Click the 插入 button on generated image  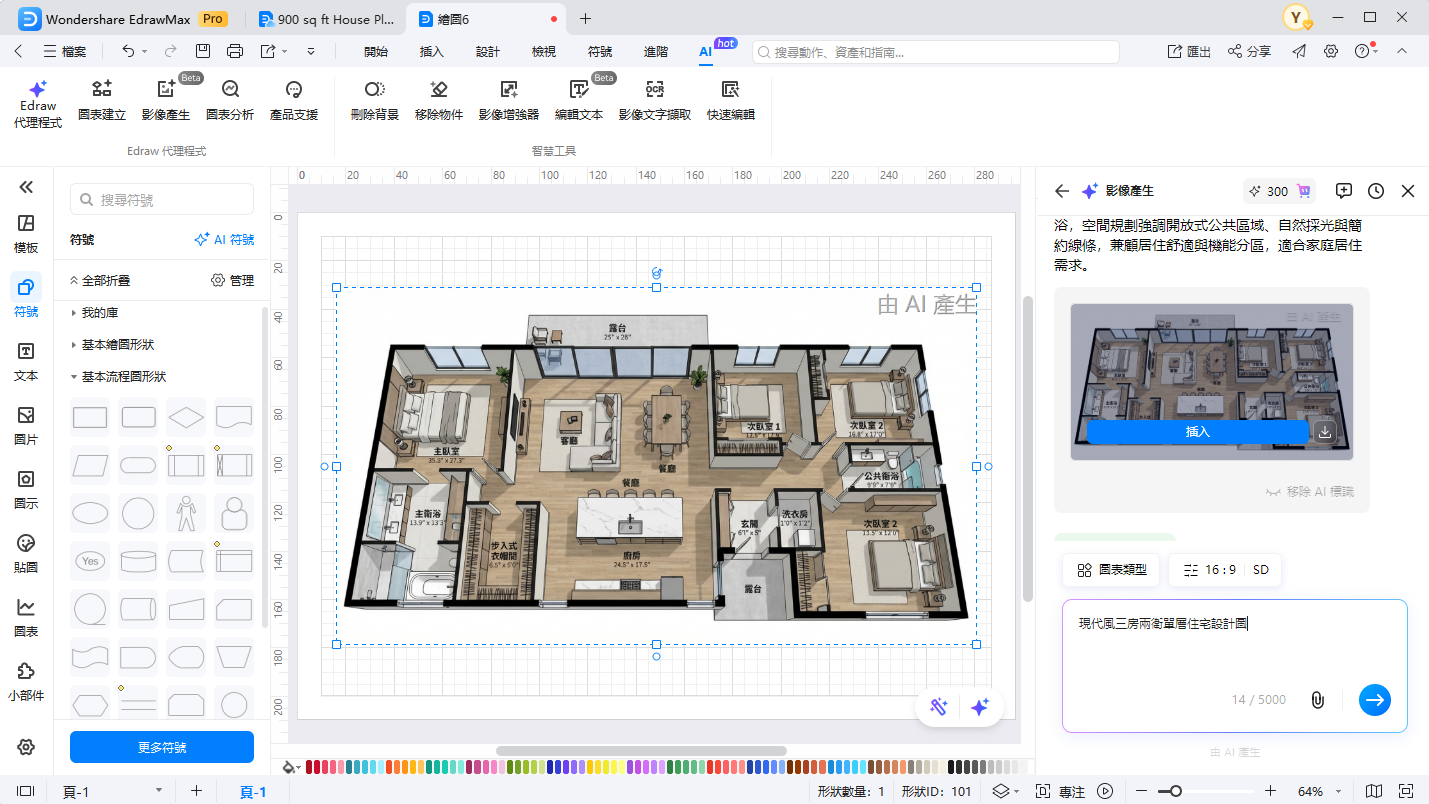[1197, 432]
